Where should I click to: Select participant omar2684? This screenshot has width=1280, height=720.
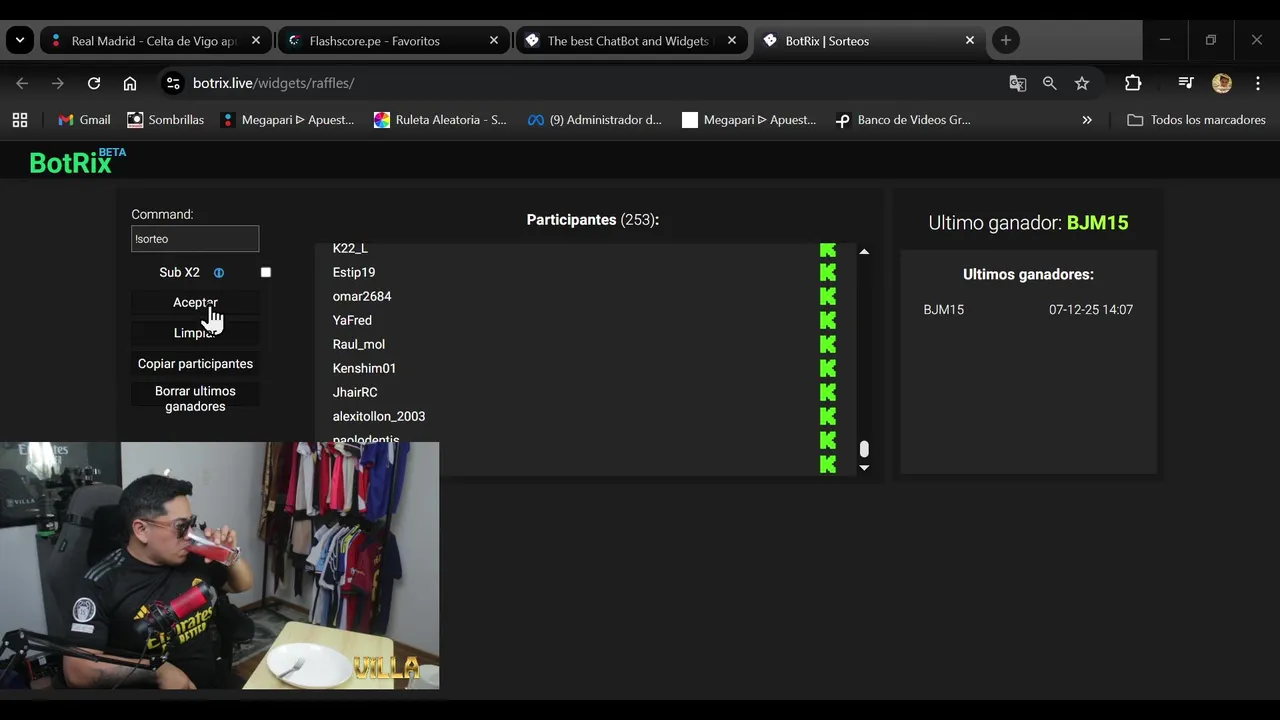[x=362, y=296]
